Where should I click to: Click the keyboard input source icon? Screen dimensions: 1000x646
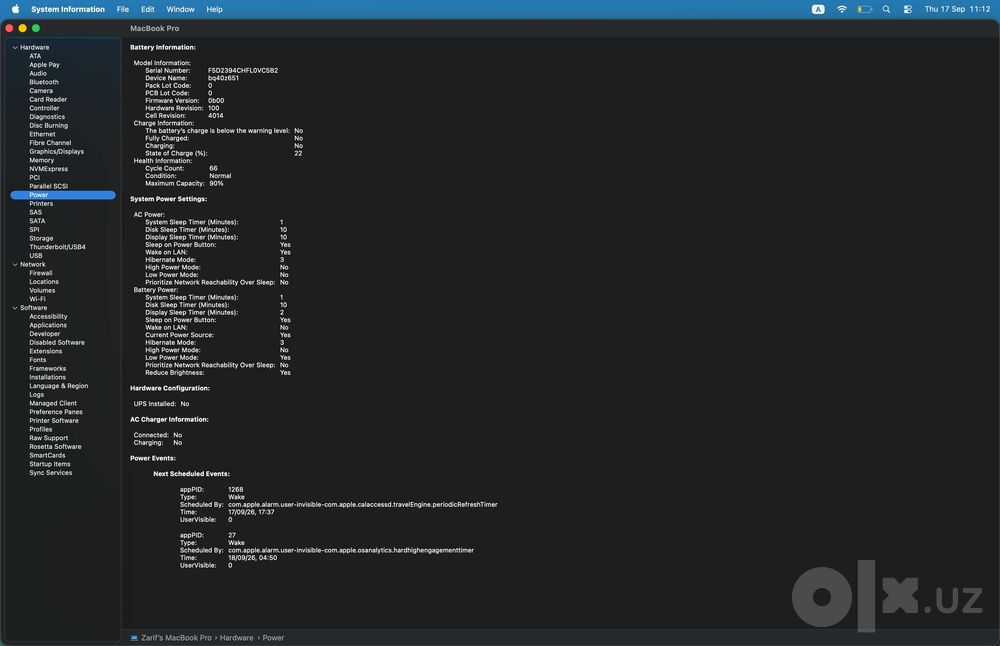click(818, 9)
